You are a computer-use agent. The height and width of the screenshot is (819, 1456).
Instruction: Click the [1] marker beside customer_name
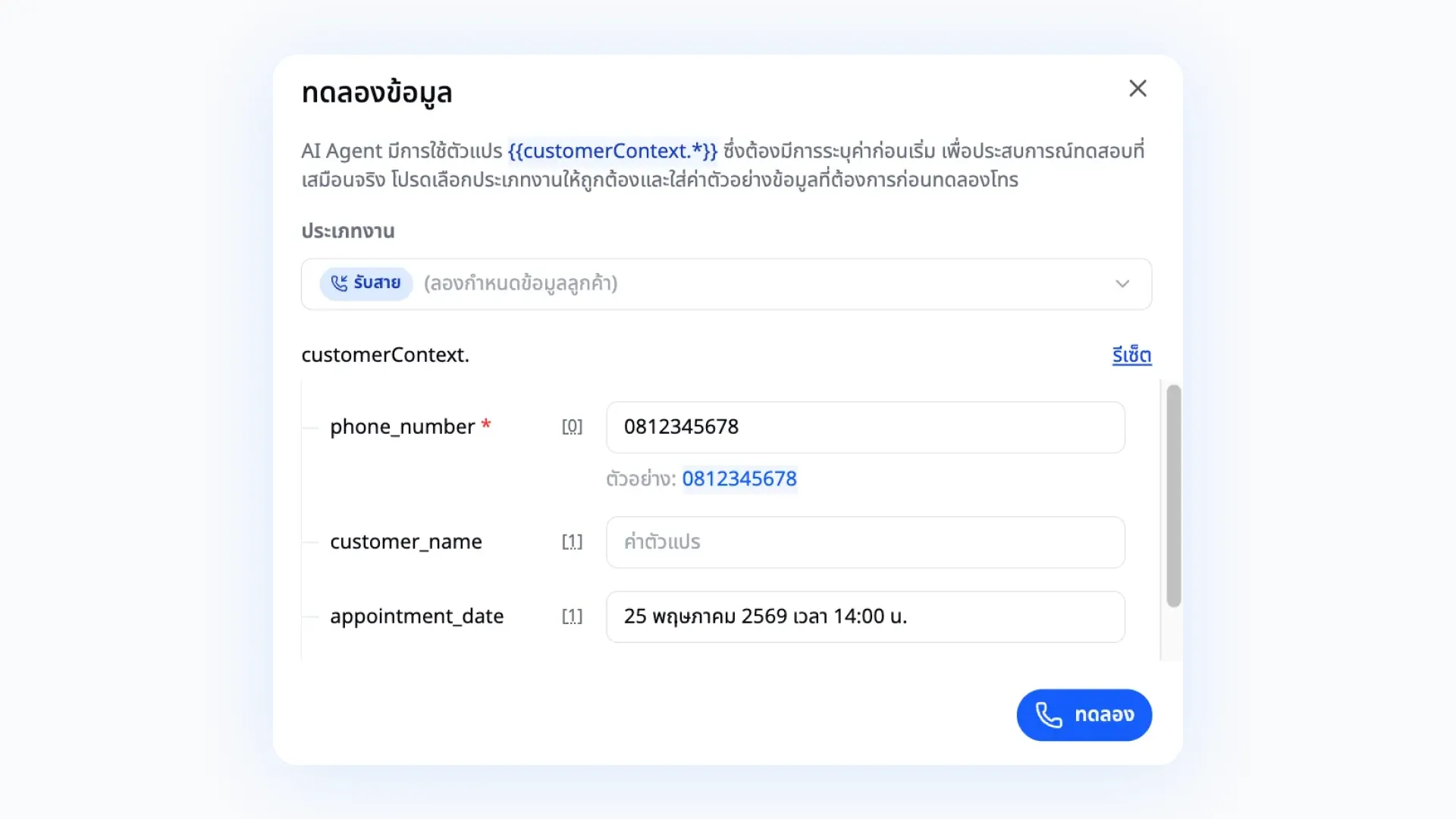tap(572, 542)
